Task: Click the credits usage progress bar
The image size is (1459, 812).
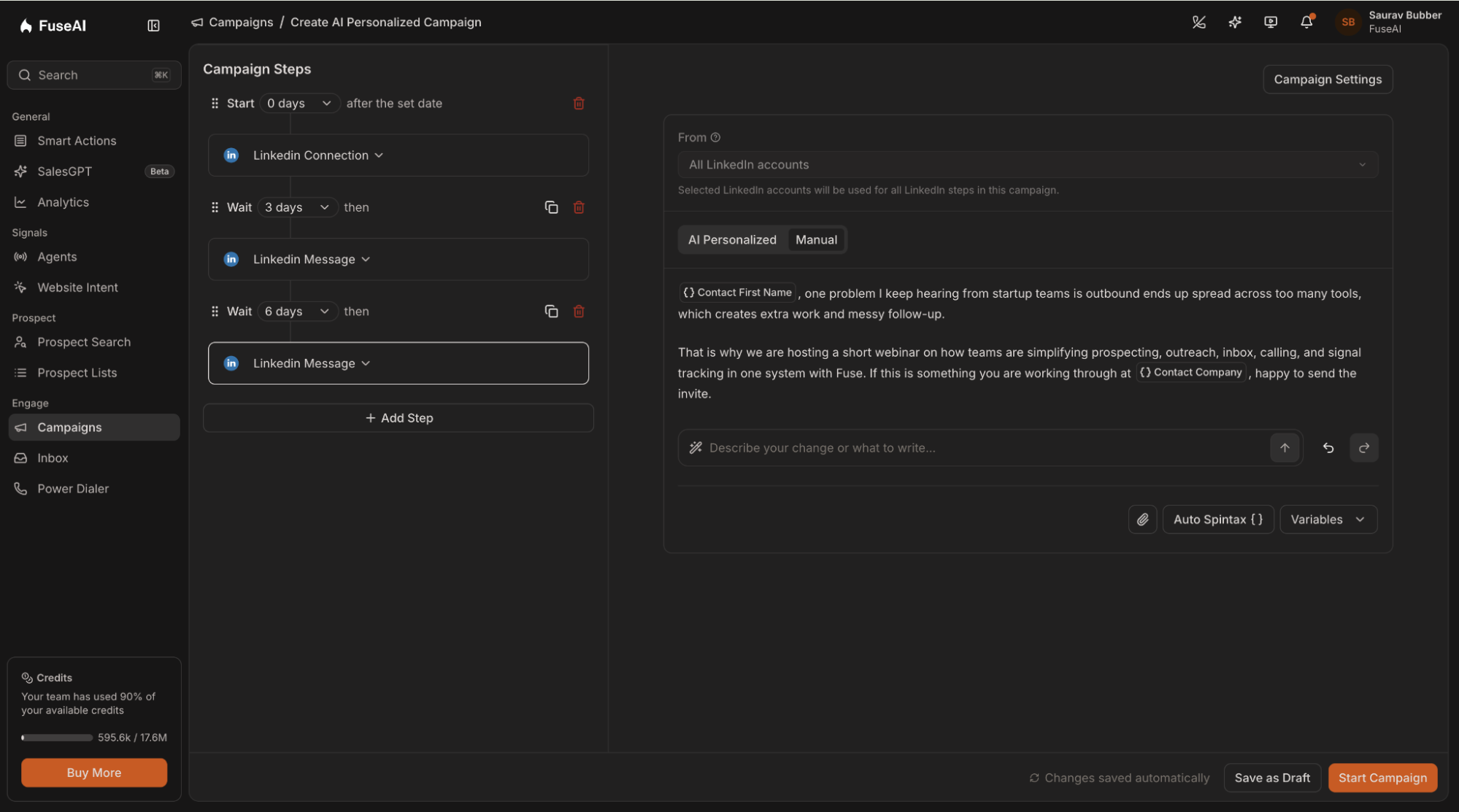Action: 57,738
